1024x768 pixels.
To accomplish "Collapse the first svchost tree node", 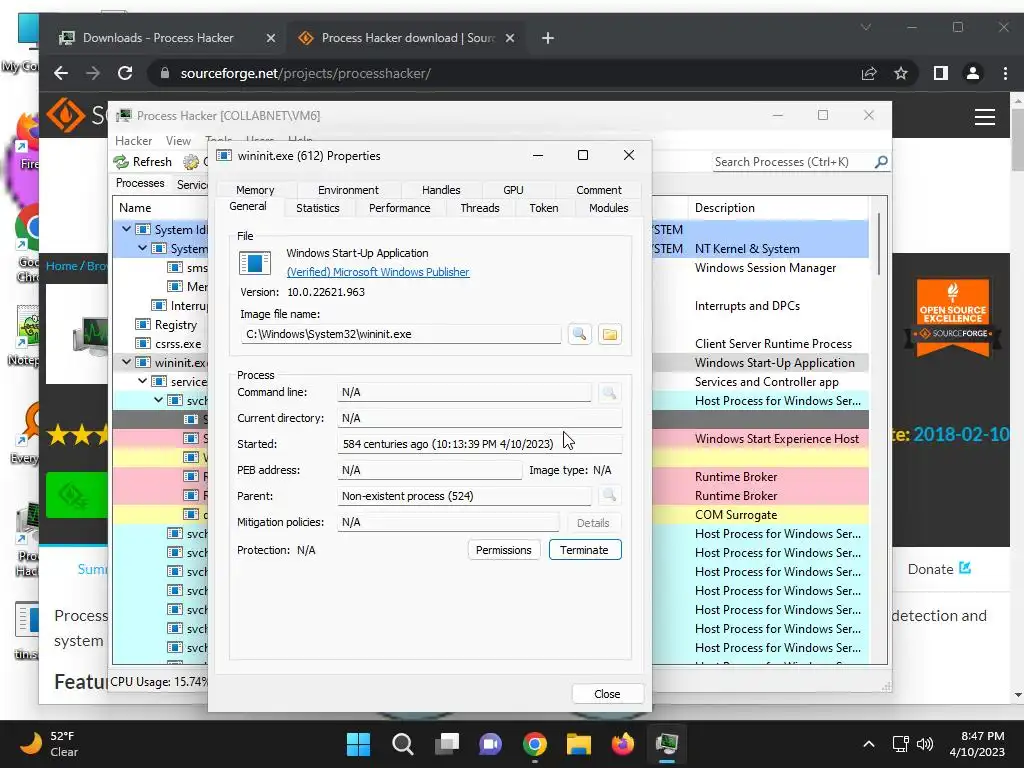I will pos(158,400).
